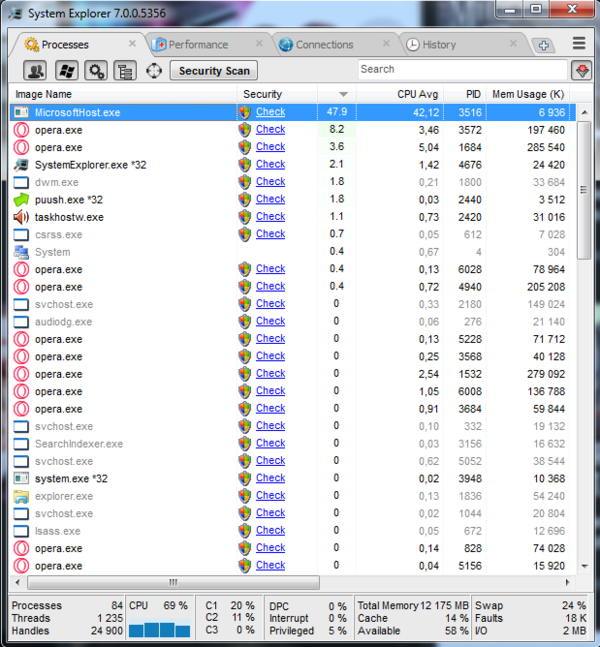The image size is (600, 647).
Task: Switch to the Performance tab
Action: [198, 45]
